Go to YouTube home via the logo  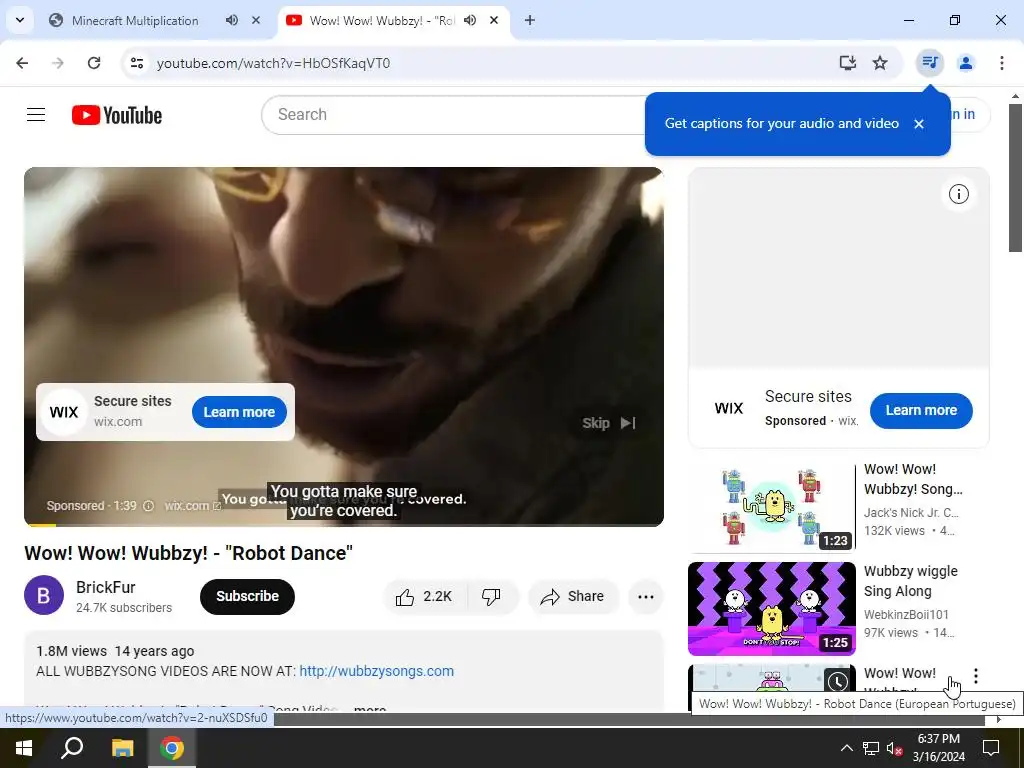pos(117,115)
